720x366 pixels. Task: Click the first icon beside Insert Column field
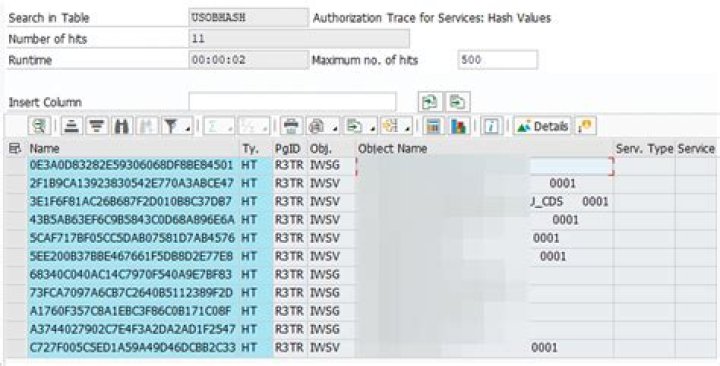click(x=430, y=102)
